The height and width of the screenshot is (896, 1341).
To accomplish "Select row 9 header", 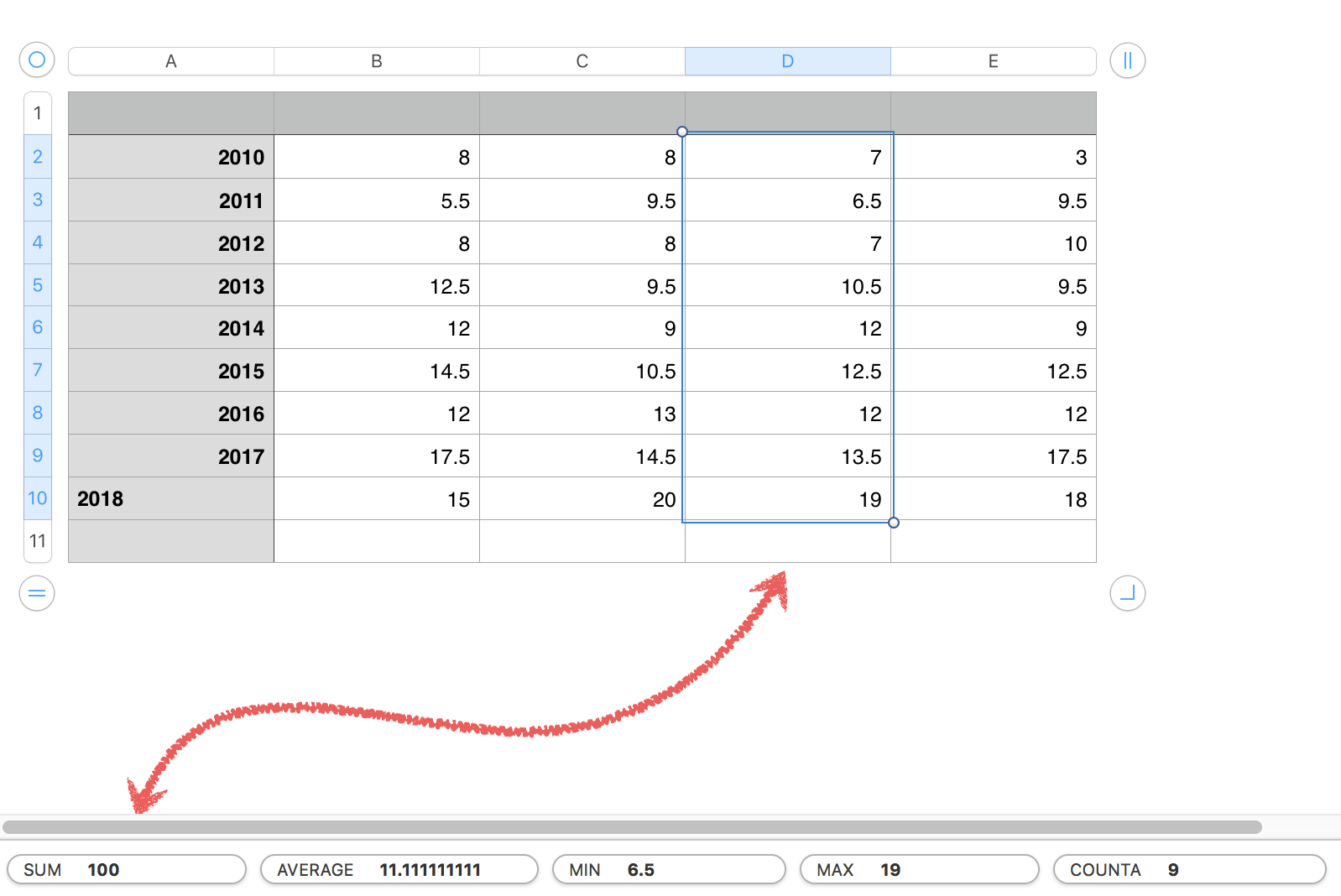I will point(38,456).
